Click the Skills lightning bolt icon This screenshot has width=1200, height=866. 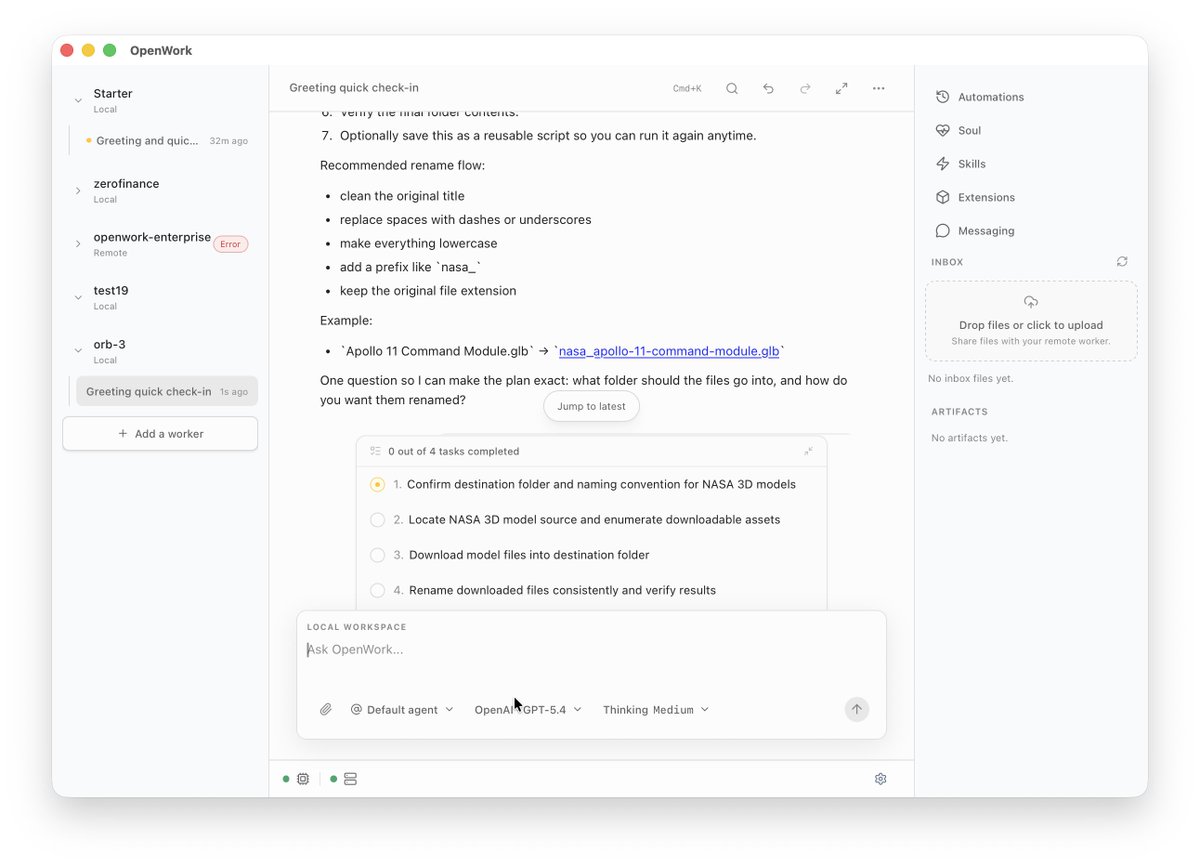pos(942,164)
